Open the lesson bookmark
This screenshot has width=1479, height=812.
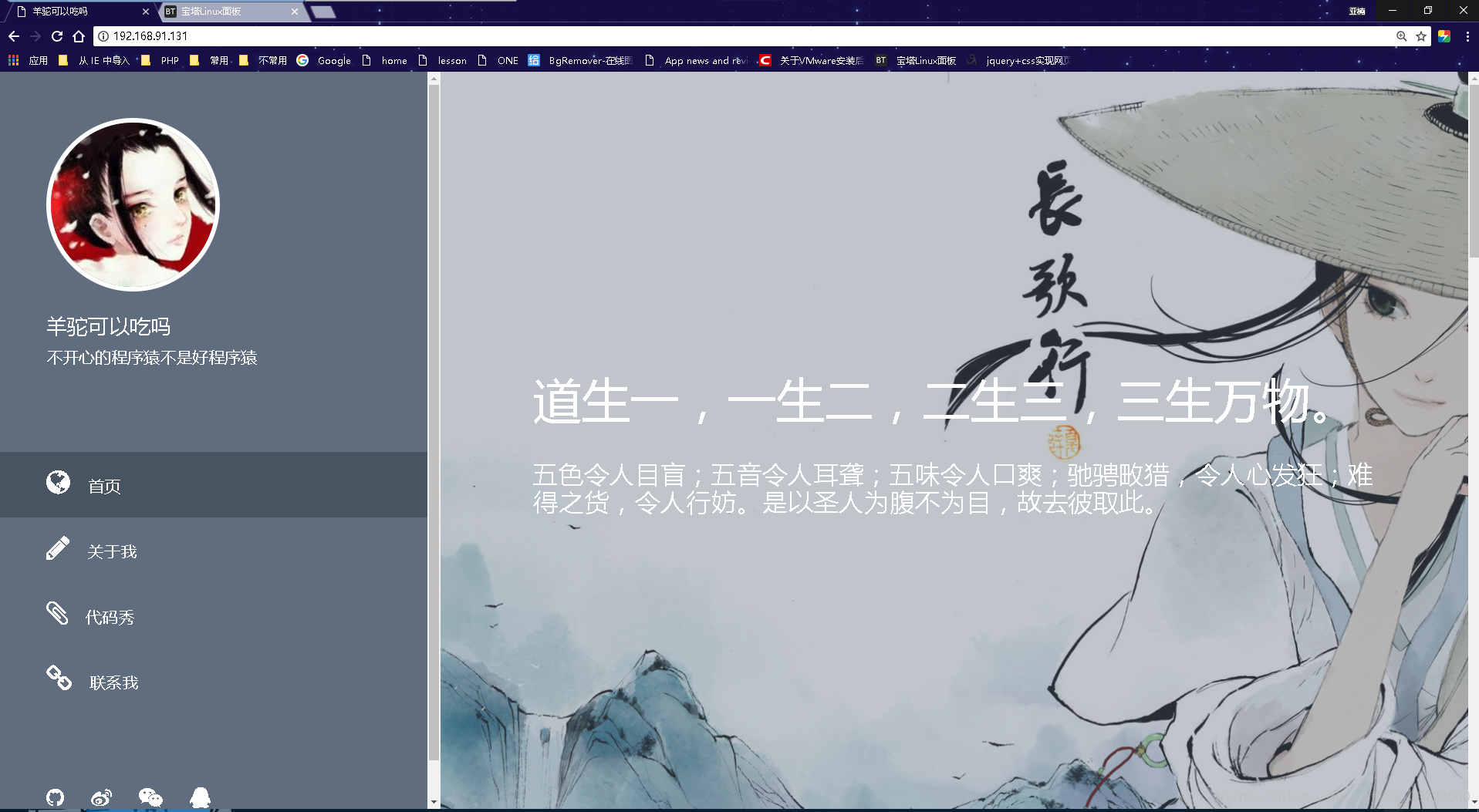443,60
